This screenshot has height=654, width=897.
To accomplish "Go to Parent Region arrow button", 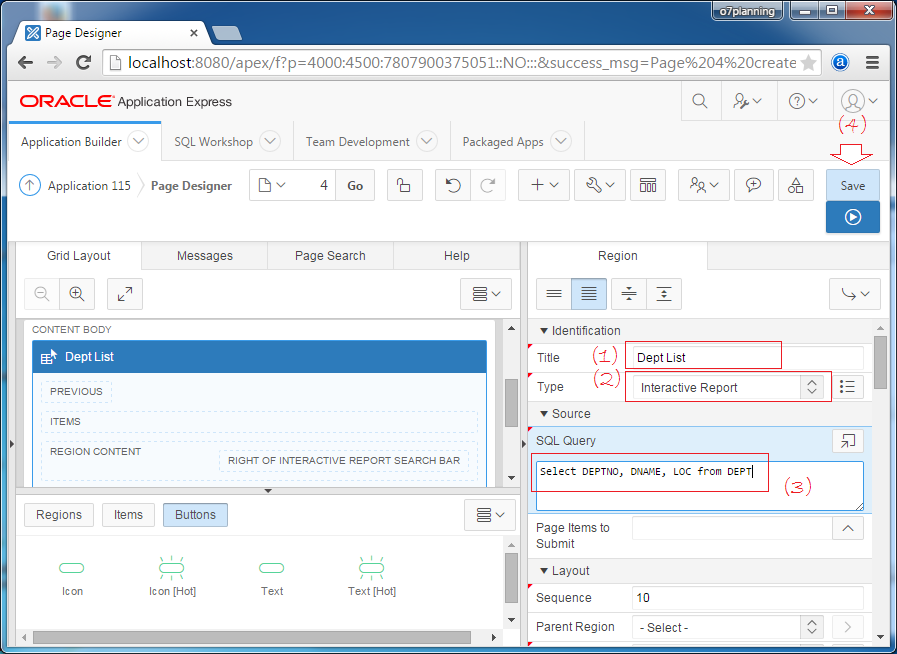I will pos(848,627).
